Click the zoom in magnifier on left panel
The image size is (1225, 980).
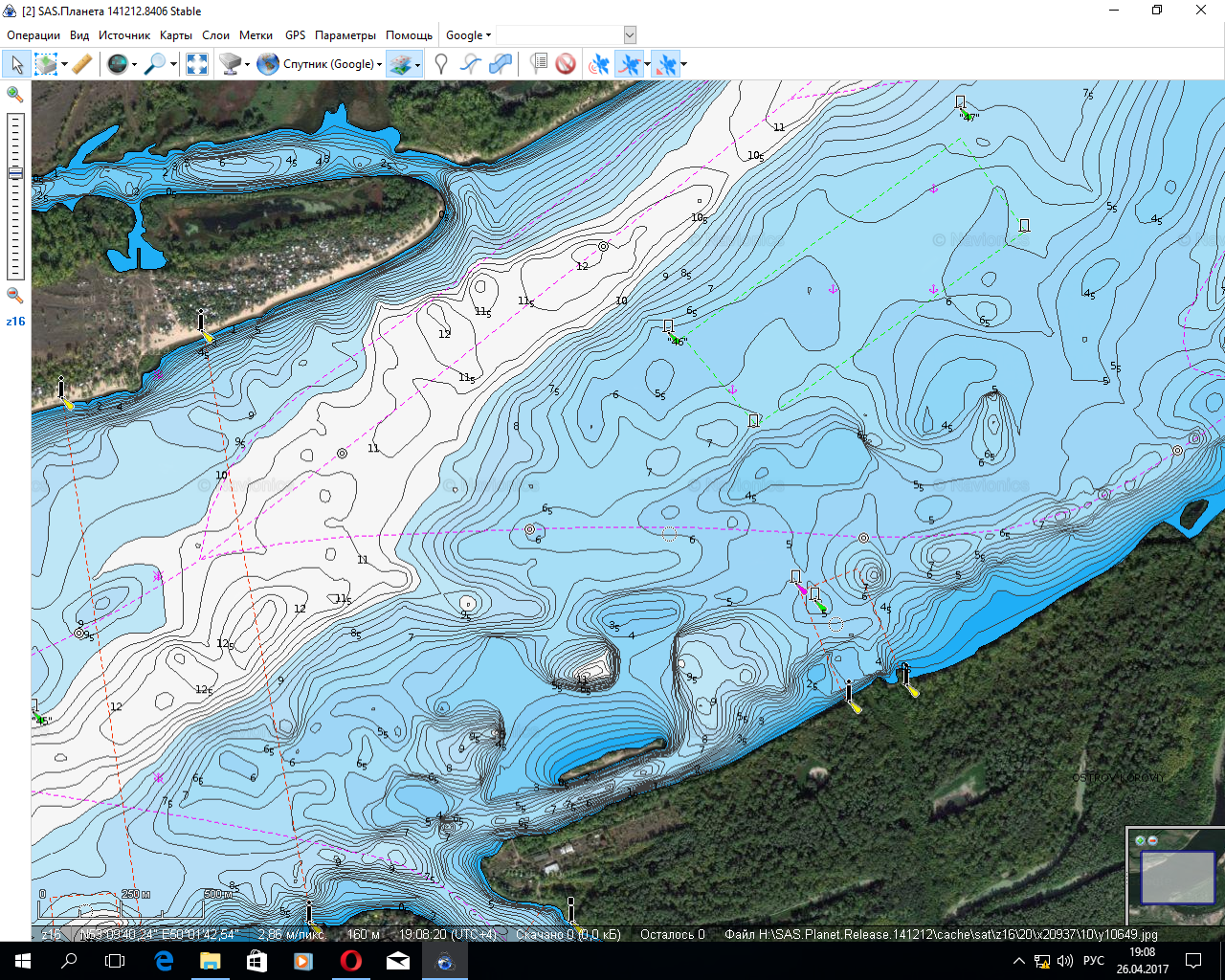click(x=15, y=94)
